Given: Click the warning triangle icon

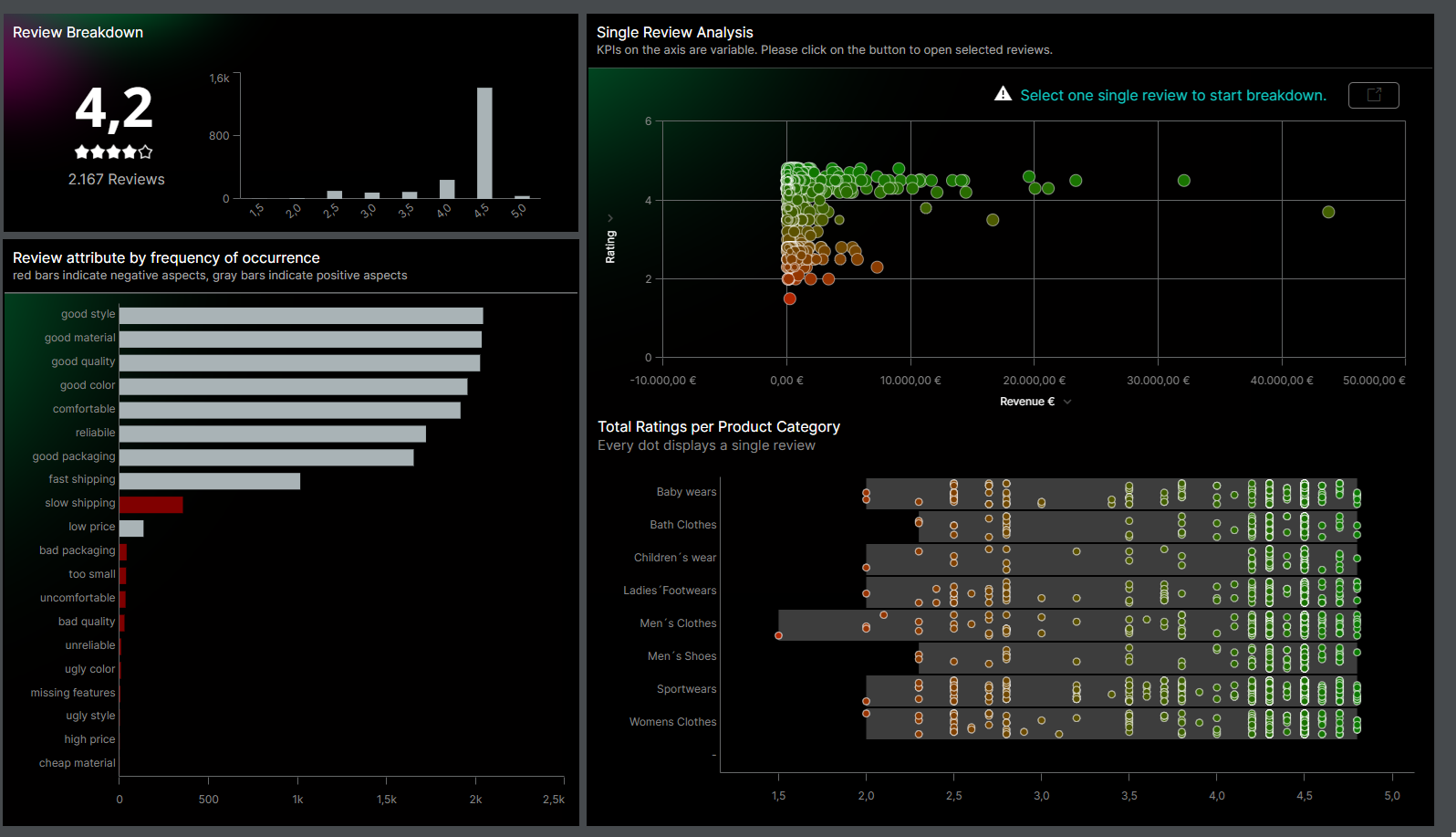Looking at the screenshot, I should (1003, 94).
